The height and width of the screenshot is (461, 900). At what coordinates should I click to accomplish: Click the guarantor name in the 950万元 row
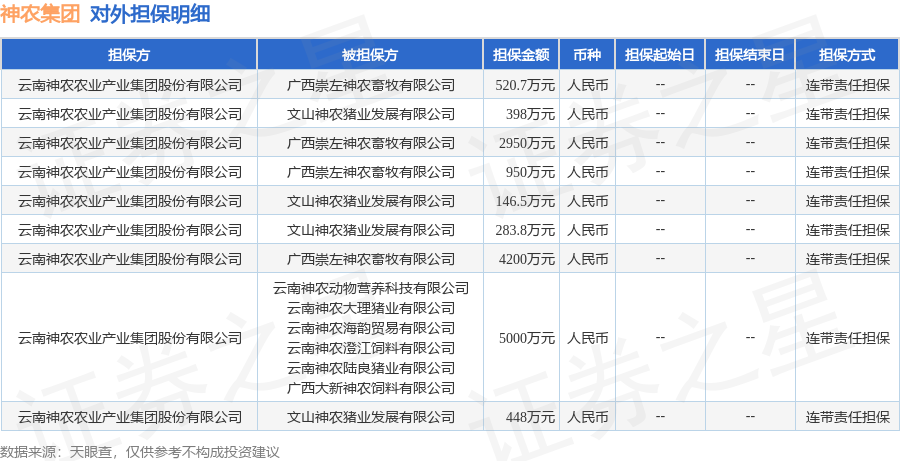[130, 172]
